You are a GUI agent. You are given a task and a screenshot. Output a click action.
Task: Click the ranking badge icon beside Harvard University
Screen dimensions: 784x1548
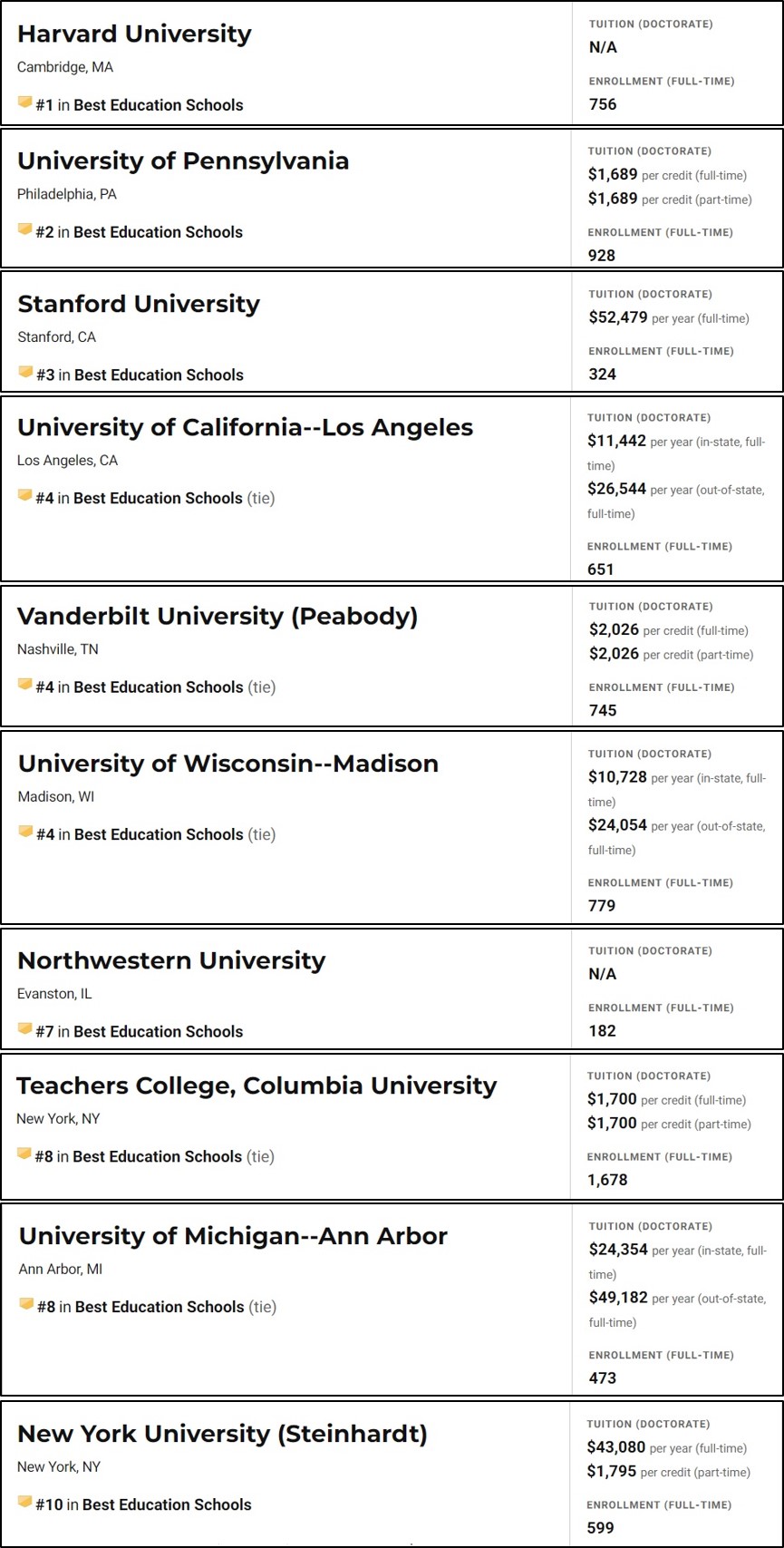[25, 102]
